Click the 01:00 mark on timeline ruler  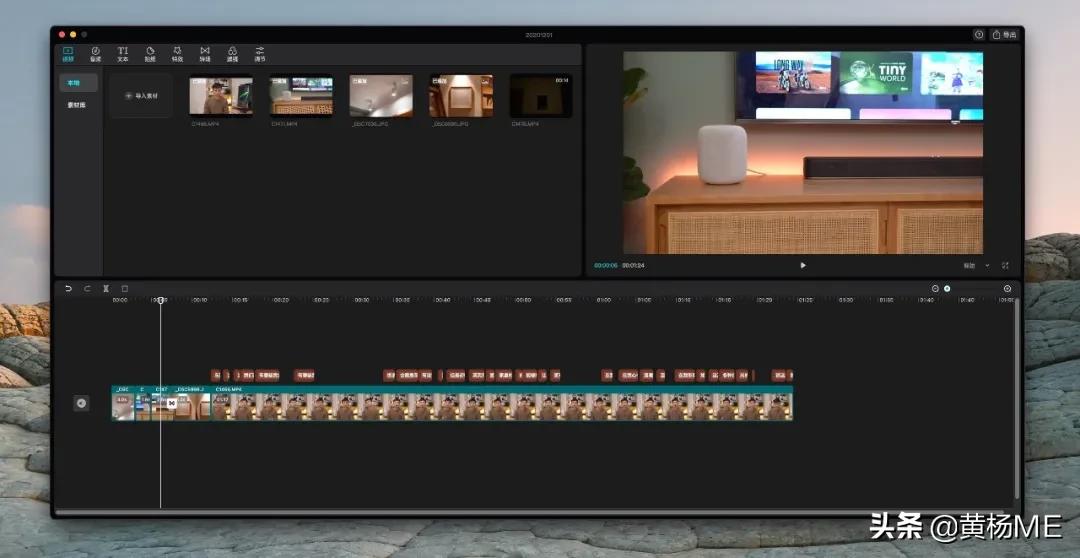coord(603,300)
